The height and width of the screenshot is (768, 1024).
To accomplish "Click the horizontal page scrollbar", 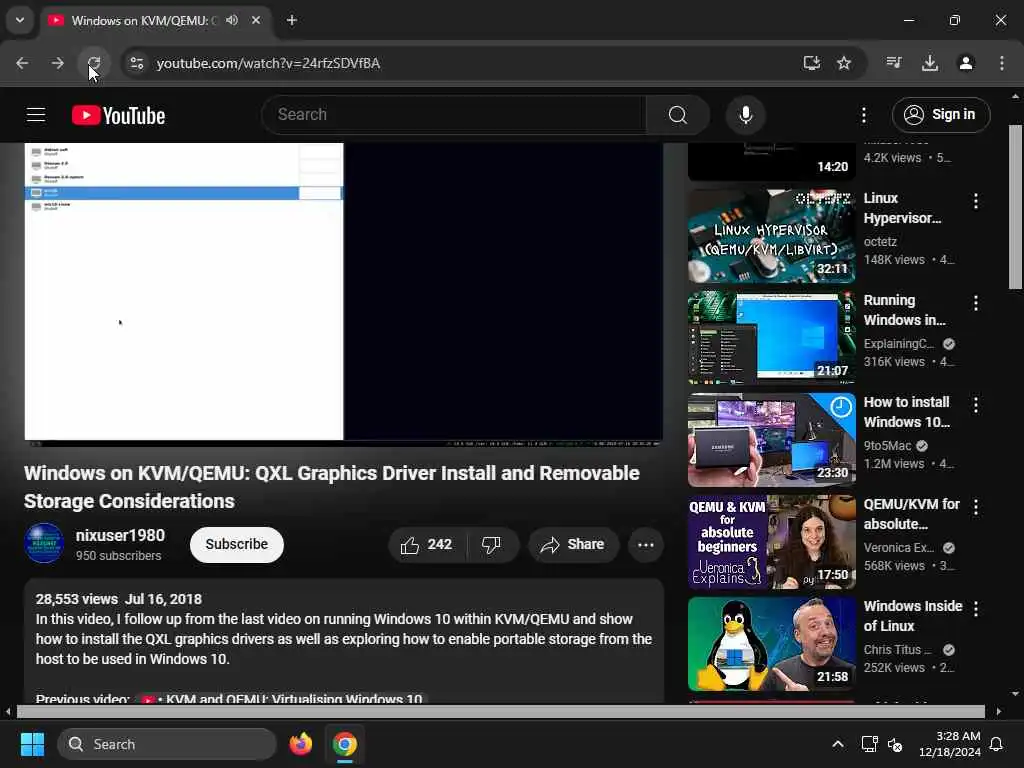I will (500, 711).
